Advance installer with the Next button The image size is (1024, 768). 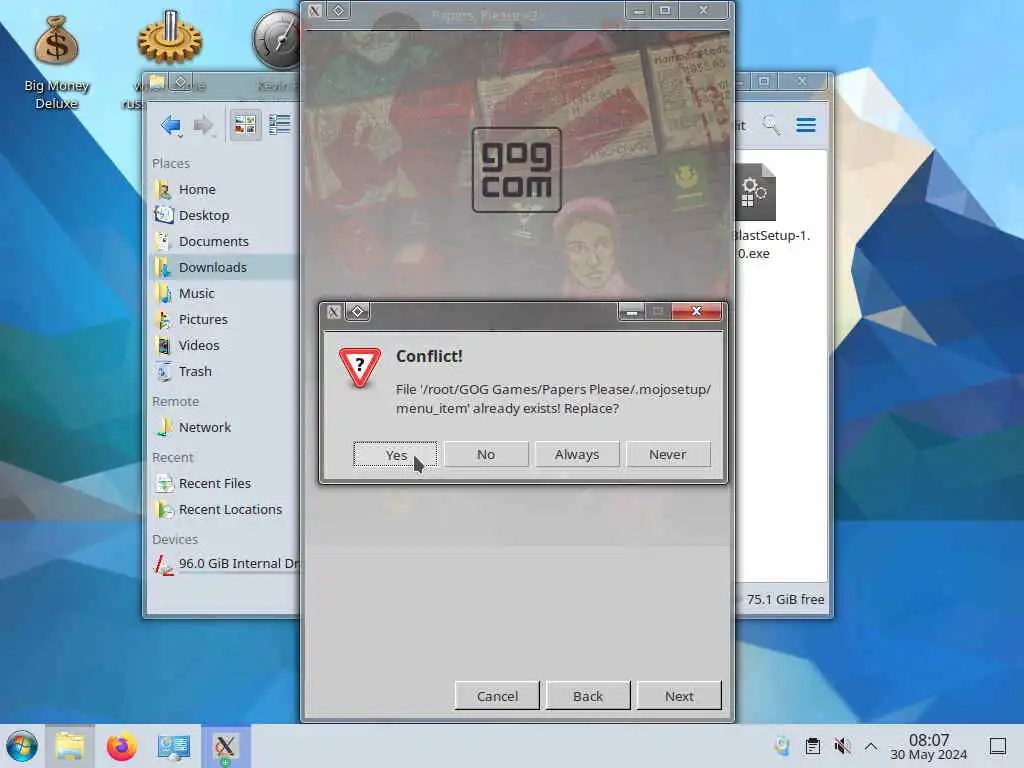(x=679, y=696)
